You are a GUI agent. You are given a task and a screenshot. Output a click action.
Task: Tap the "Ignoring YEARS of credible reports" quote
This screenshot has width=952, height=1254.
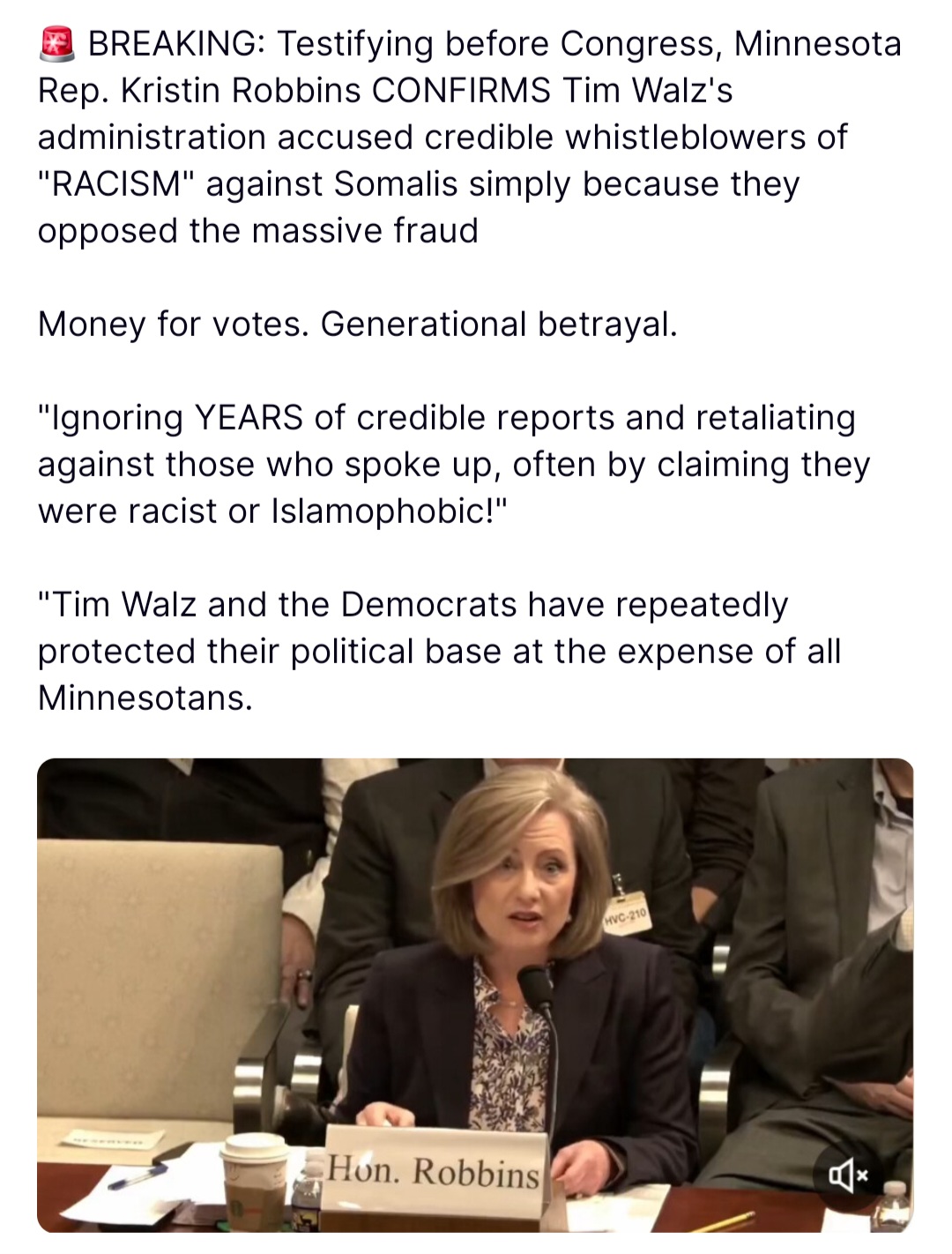coord(454,464)
